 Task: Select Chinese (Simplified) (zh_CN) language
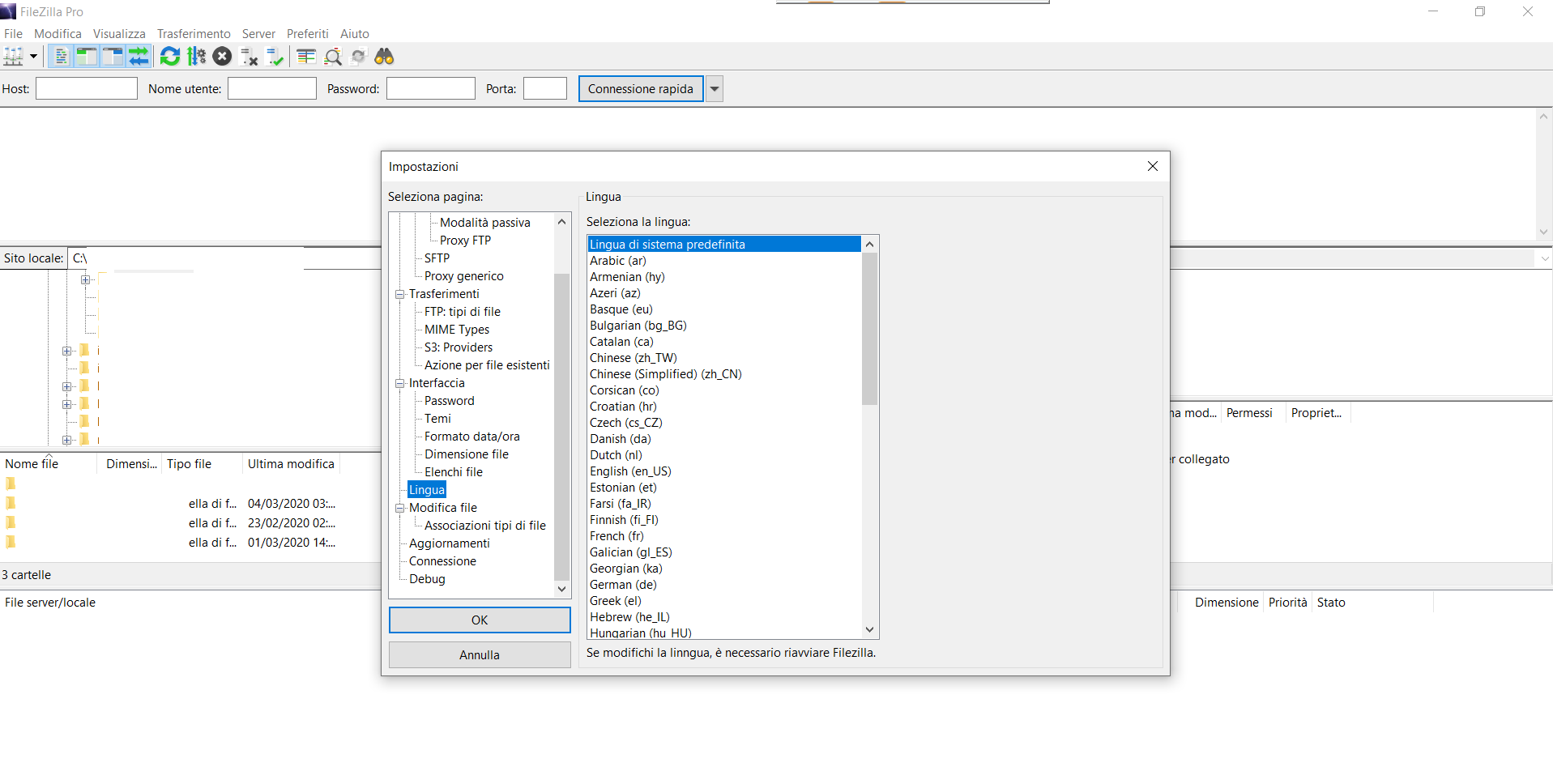[x=724, y=374]
